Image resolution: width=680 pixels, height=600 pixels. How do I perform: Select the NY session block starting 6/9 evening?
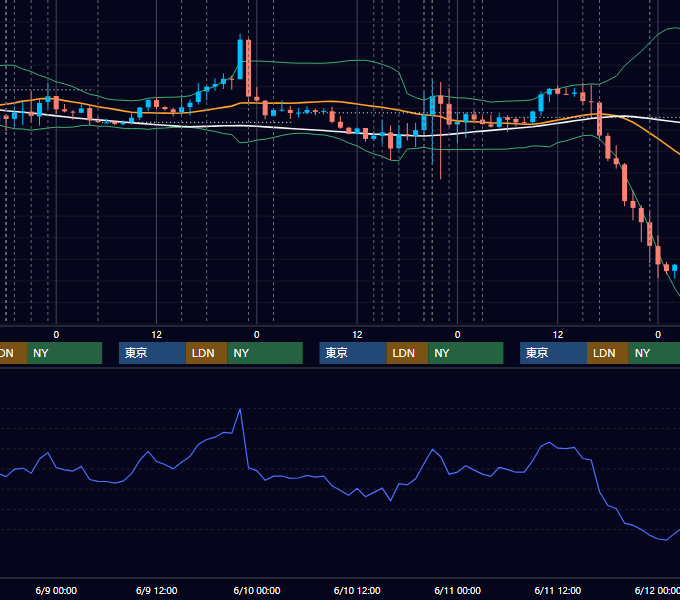[265, 353]
